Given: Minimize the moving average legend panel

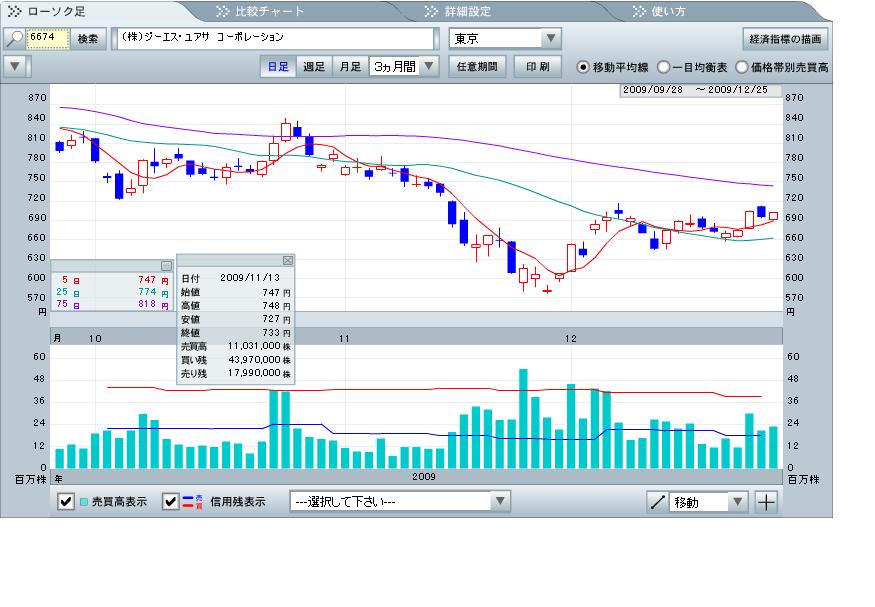Looking at the screenshot, I should click(166, 266).
